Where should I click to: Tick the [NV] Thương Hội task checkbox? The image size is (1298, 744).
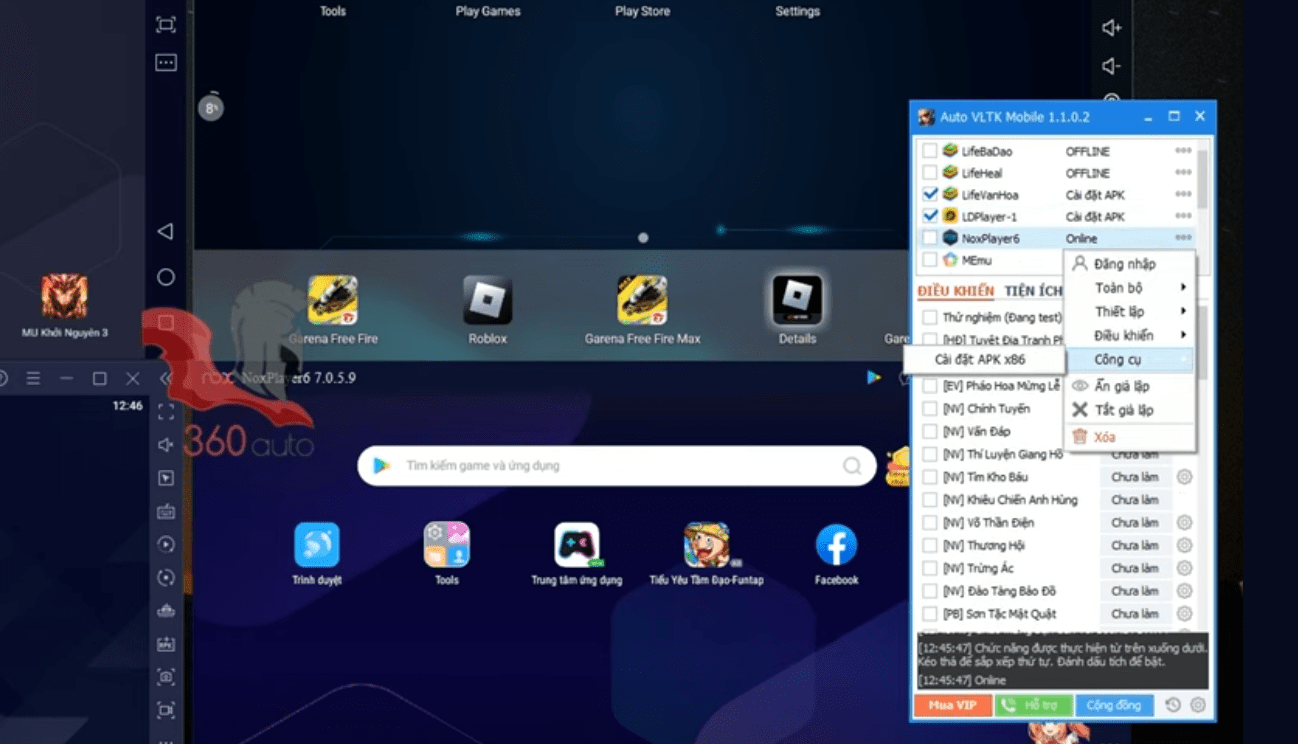tap(930, 546)
